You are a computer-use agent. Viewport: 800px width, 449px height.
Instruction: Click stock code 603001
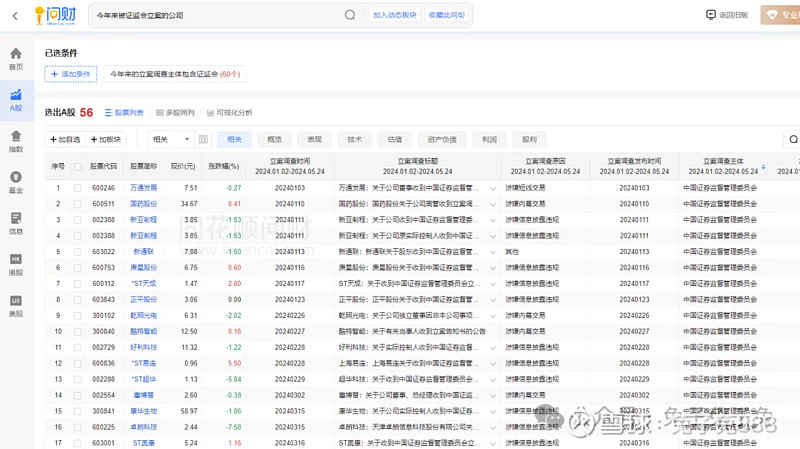[104, 443]
